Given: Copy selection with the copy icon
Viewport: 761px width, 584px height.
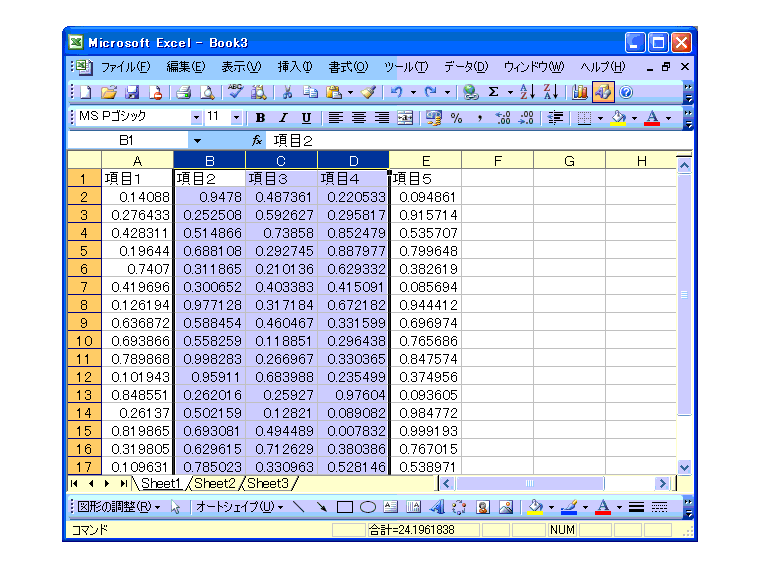Looking at the screenshot, I should [x=310, y=92].
